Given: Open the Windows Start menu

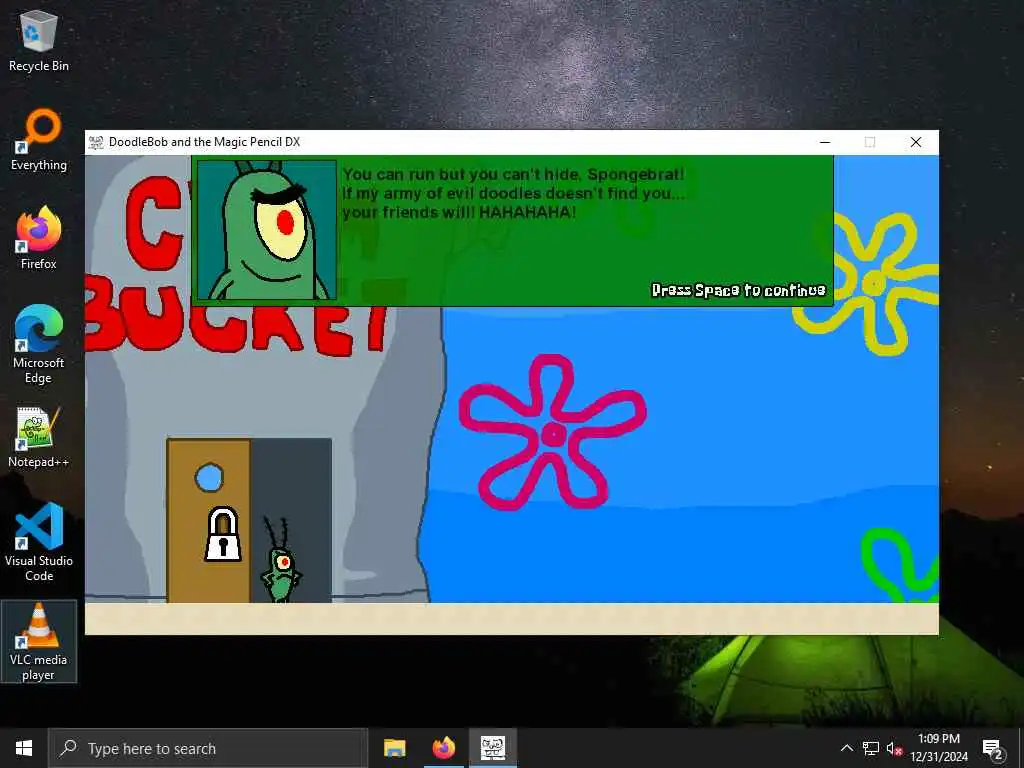Looking at the screenshot, I should pos(24,748).
